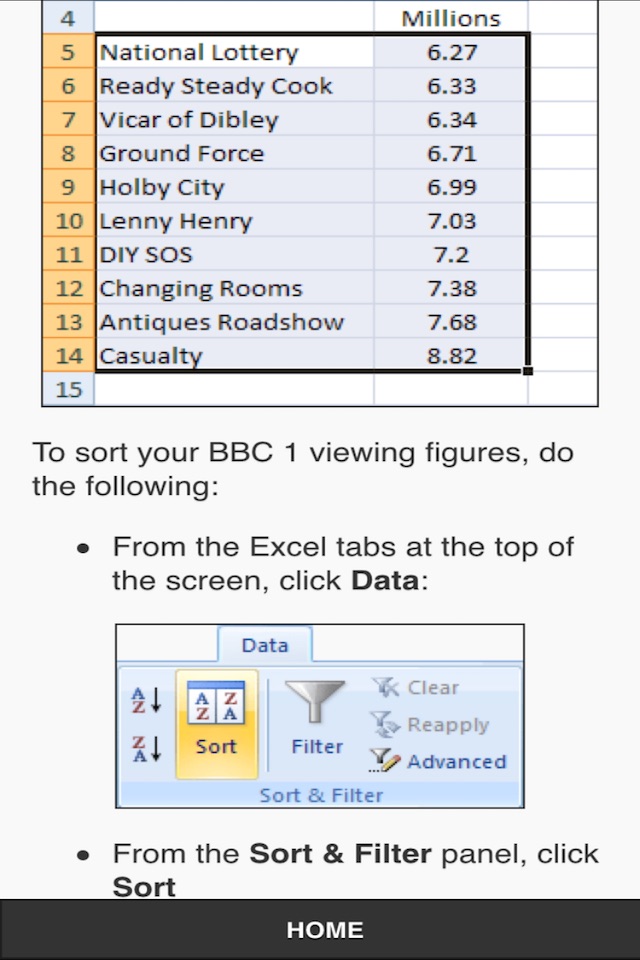This screenshot has width=640, height=960.
Task: Click the National Lottery cell
Action: 235,52
